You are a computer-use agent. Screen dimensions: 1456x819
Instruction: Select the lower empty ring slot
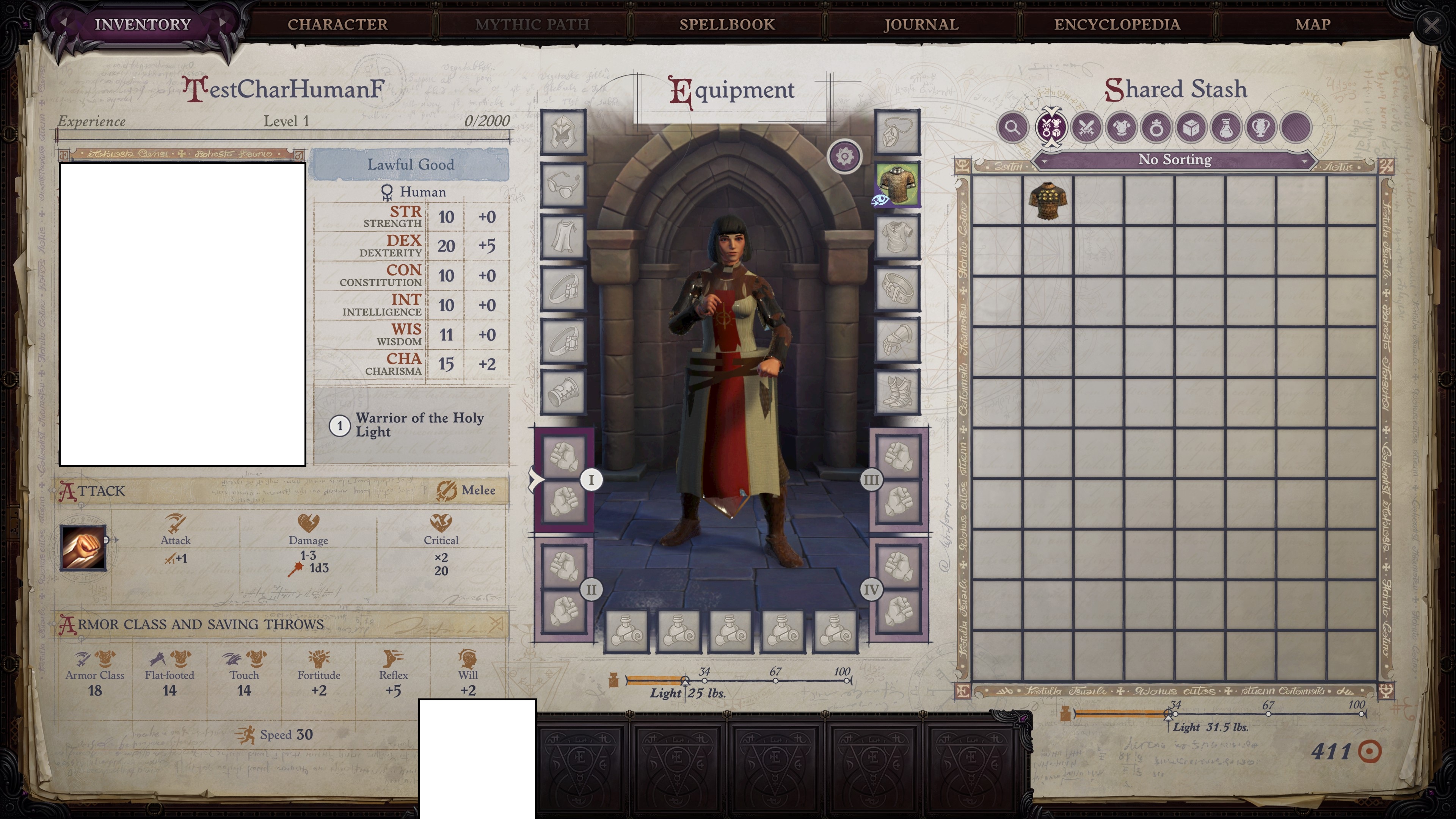[x=563, y=341]
